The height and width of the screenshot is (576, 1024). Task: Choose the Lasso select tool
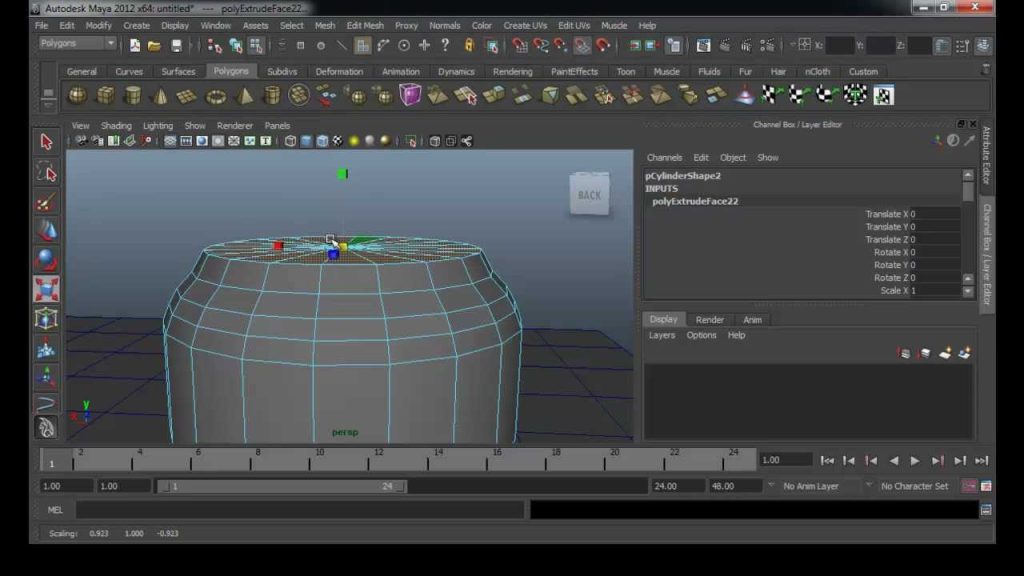pyautogui.click(x=46, y=172)
